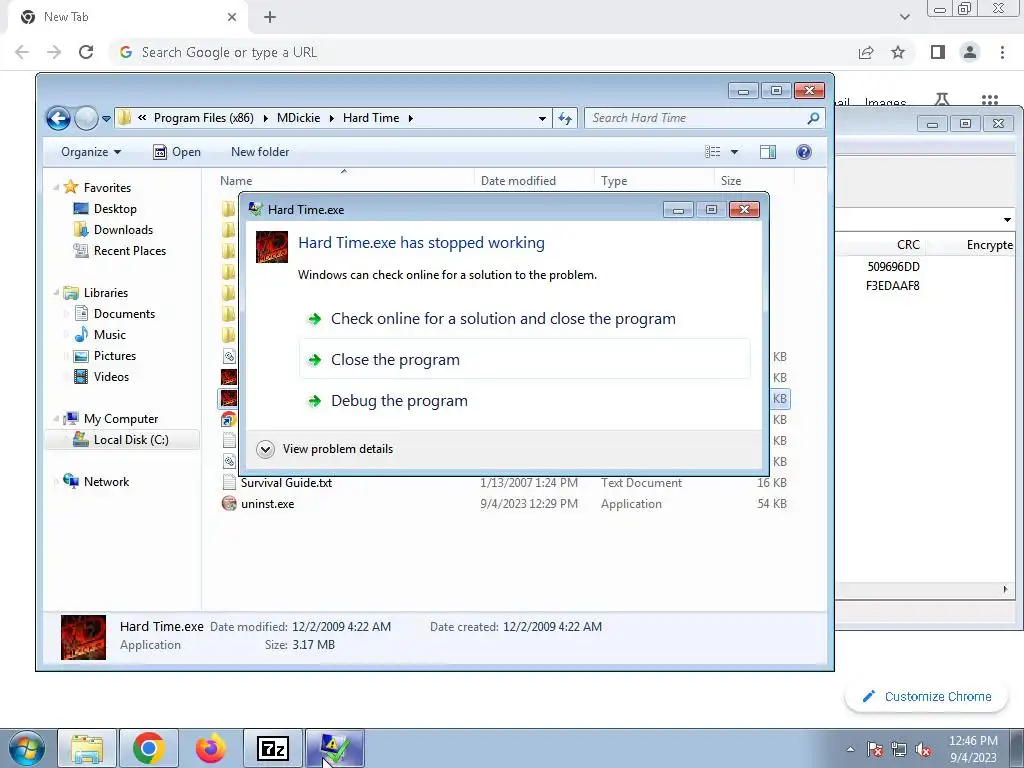Click the Chrome address bar
Image resolution: width=1024 pixels, height=768 pixels.
(483, 52)
